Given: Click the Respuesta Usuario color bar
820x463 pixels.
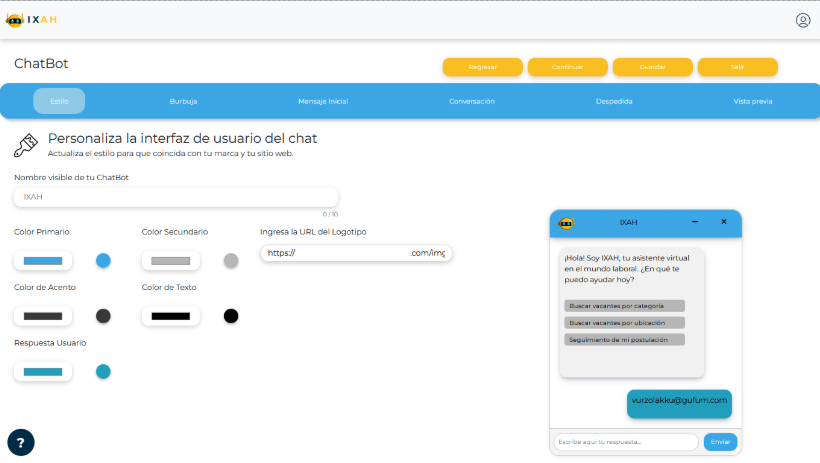Looking at the screenshot, I should coord(43,372).
